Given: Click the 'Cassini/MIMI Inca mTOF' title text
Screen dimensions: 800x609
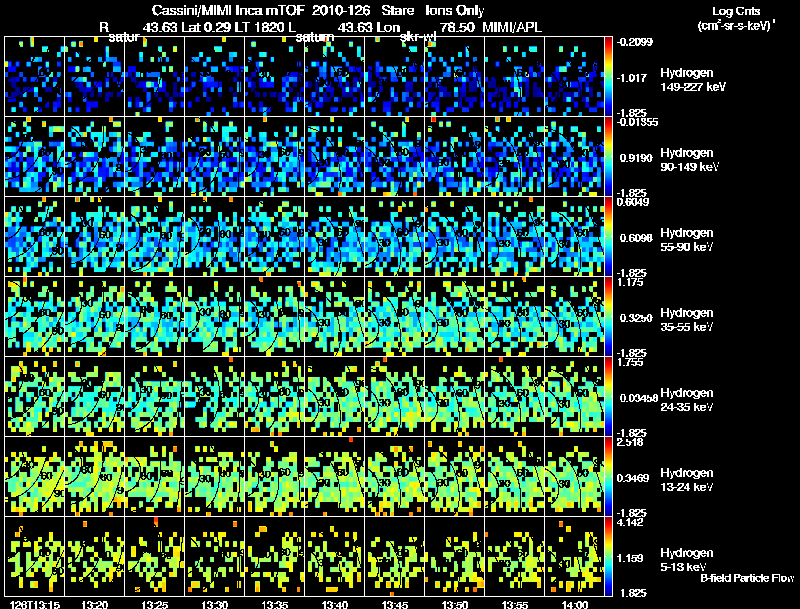Looking at the screenshot, I should pyautogui.click(x=228, y=10).
